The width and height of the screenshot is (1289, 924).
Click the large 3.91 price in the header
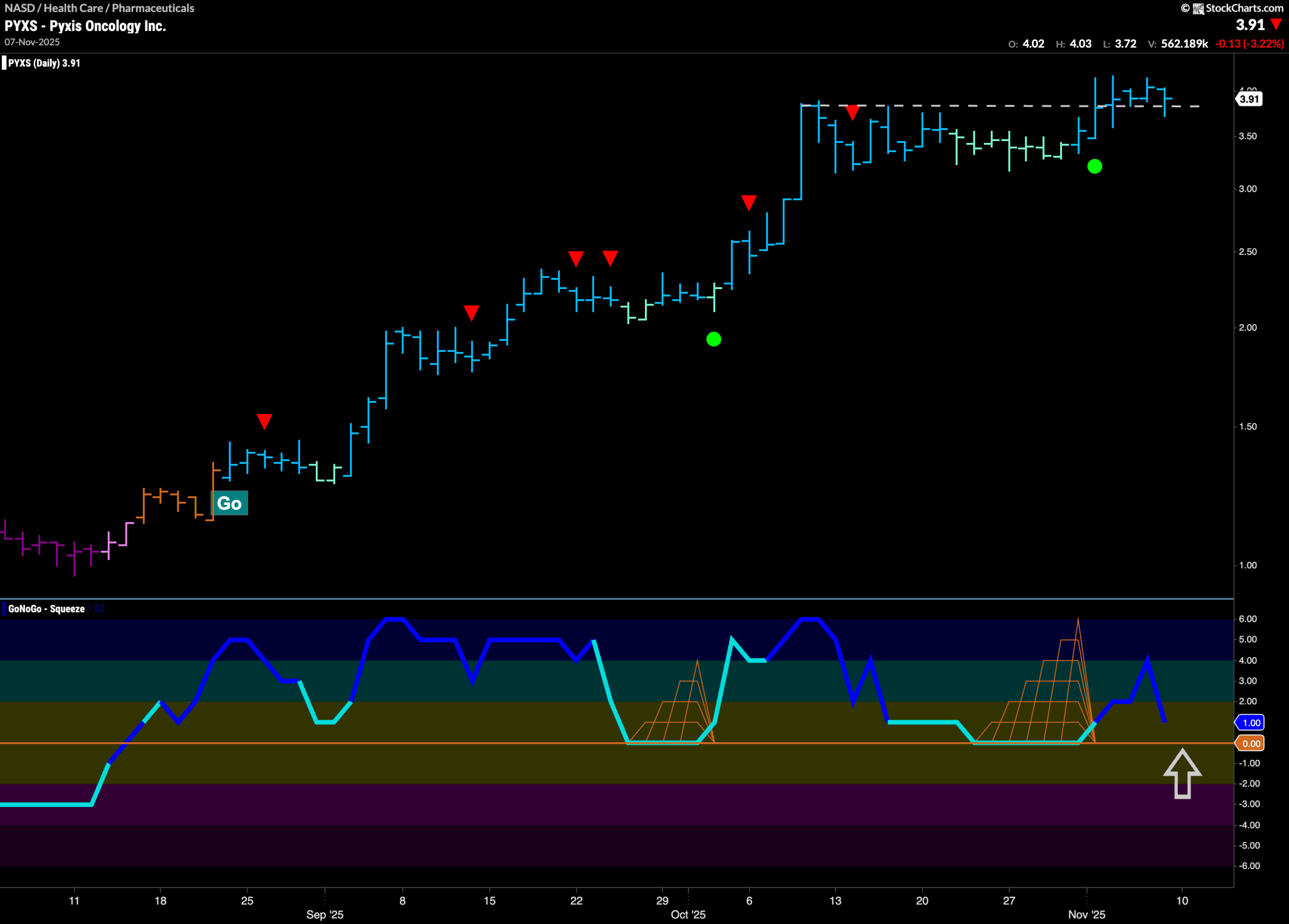click(x=1250, y=25)
